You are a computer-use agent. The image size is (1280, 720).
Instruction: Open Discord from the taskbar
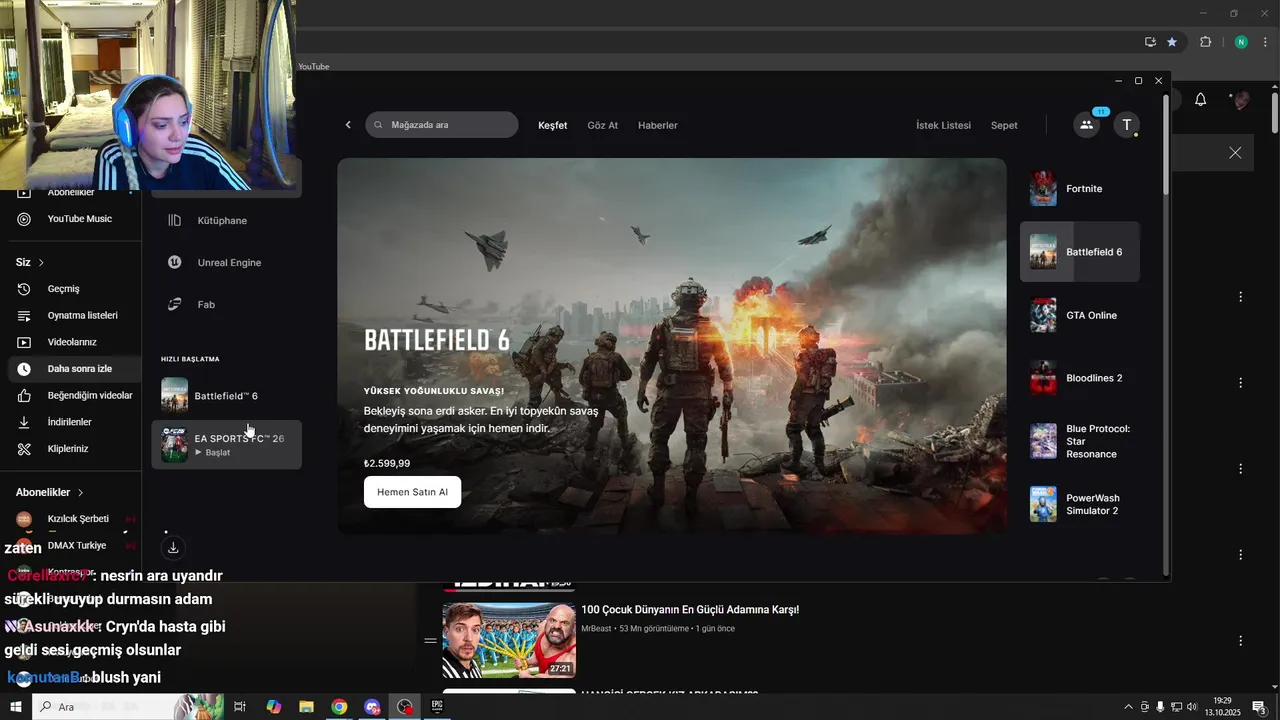[x=372, y=707]
